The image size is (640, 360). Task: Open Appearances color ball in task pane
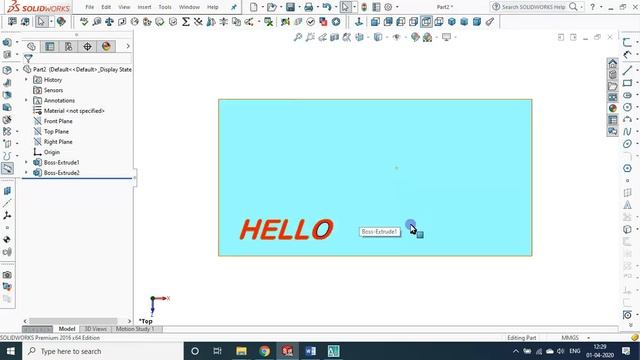coord(613,108)
